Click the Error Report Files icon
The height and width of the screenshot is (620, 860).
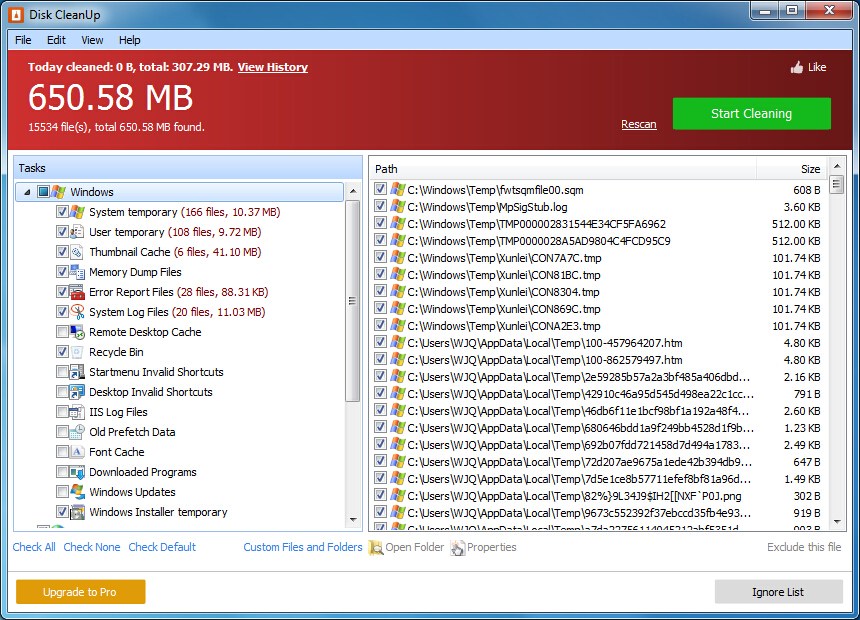(x=77, y=292)
